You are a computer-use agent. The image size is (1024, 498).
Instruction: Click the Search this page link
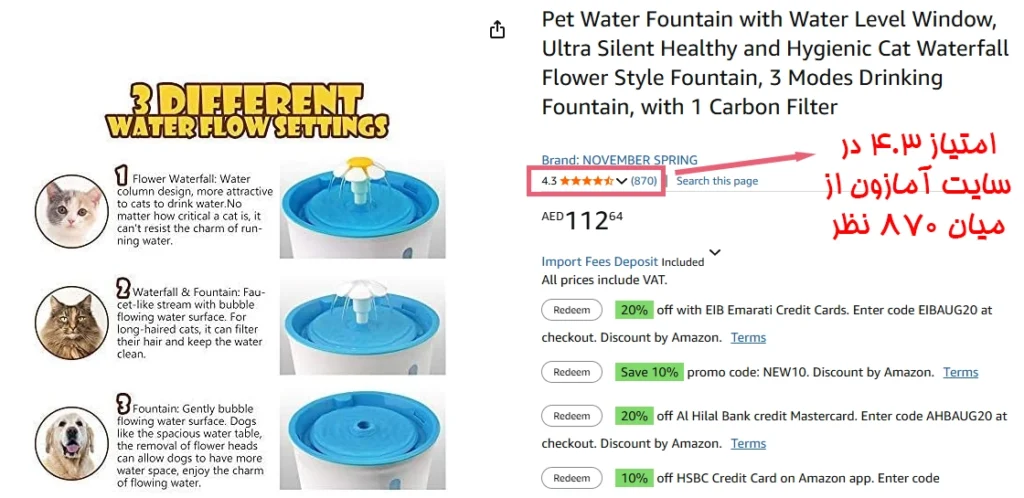coord(717,181)
